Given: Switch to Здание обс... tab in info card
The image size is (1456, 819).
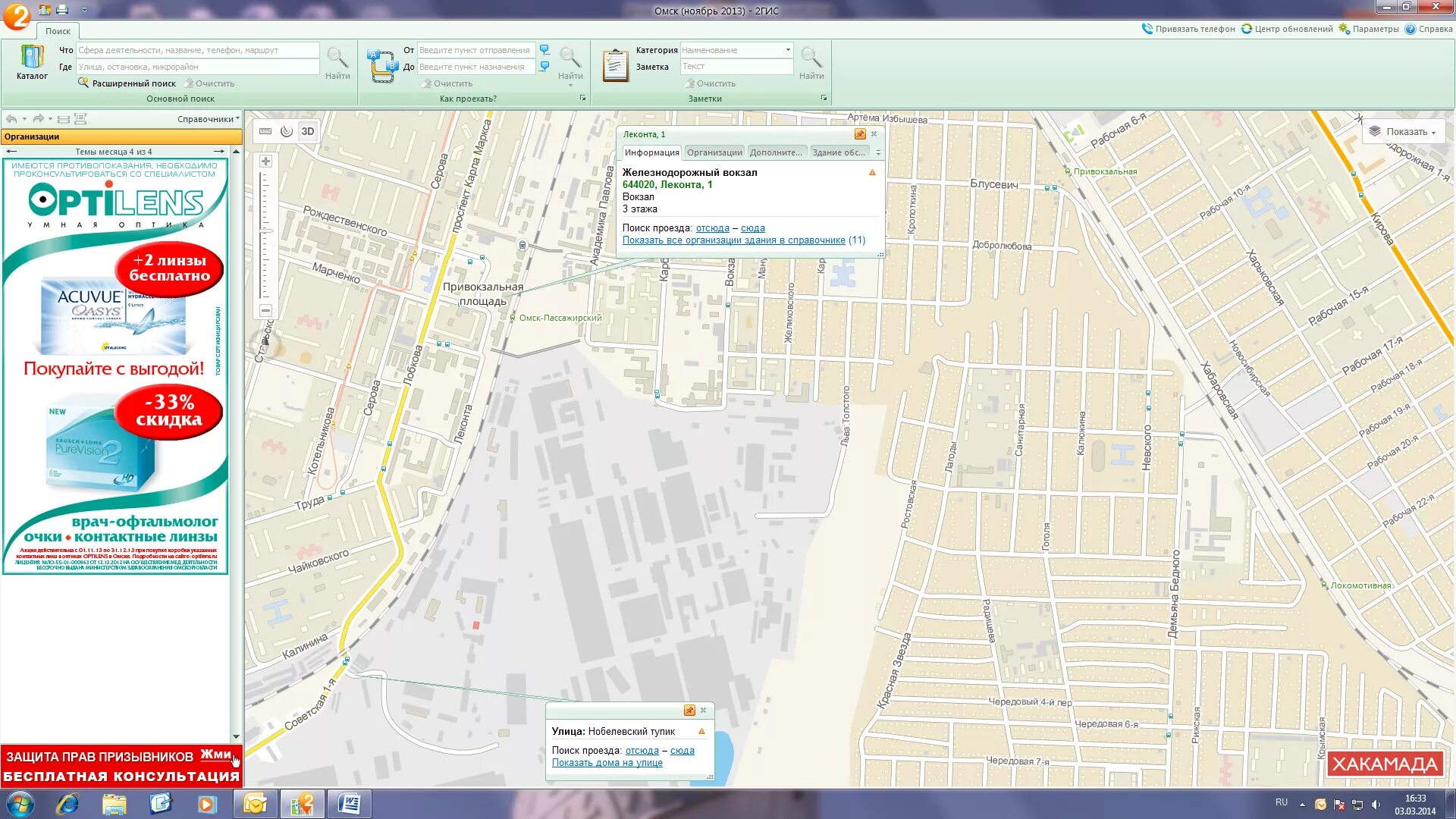Looking at the screenshot, I should [x=838, y=152].
